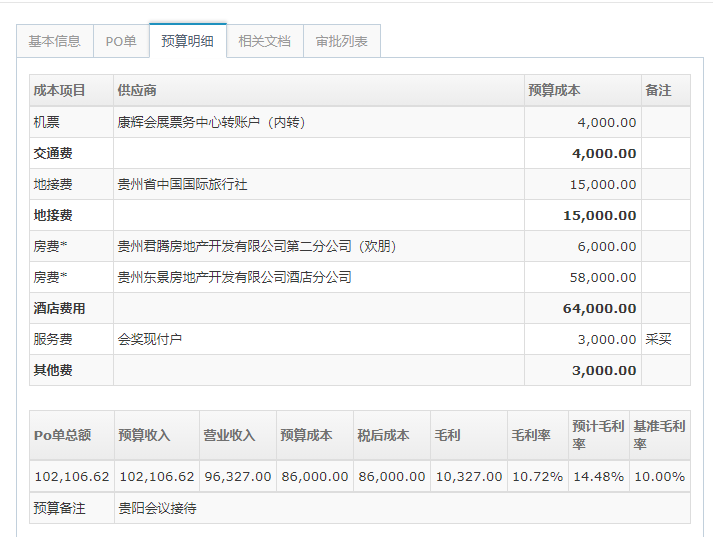This screenshot has height=537, width=713.
Task: Click the 10.72% 毛利率 value
Action: pyautogui.click(x=537, y=476)
